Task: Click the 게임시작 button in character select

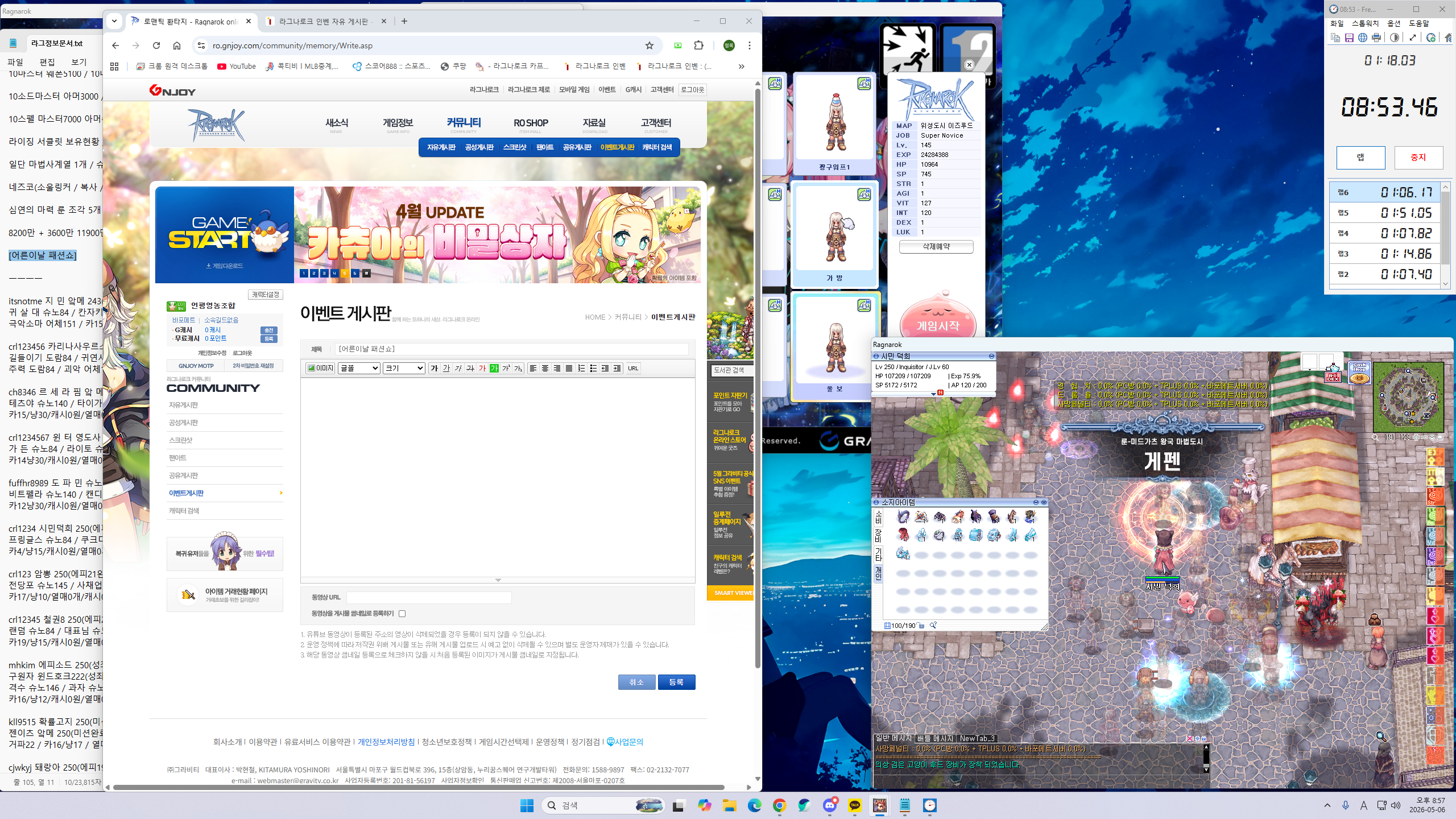Action: coord(938,325)
